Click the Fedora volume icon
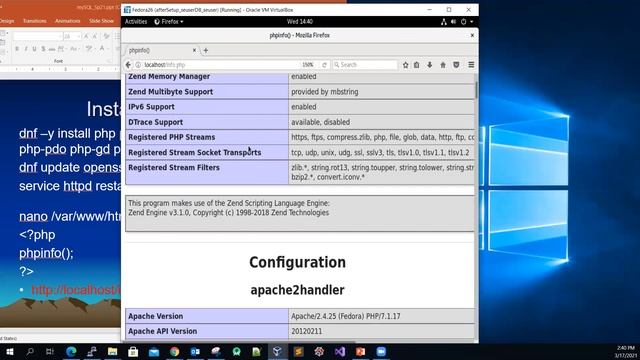The width and height of the screenshot is (640, 360). 453,22
